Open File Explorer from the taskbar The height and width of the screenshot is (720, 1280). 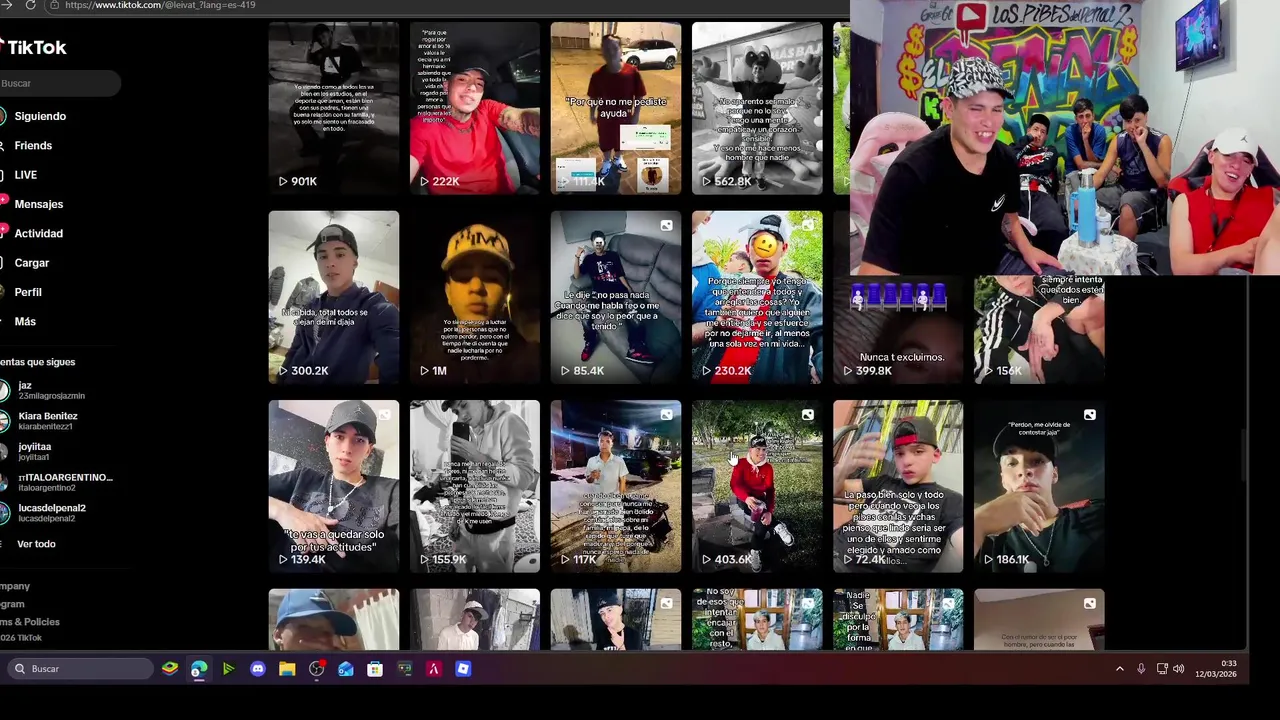click(x=287, y=669)
